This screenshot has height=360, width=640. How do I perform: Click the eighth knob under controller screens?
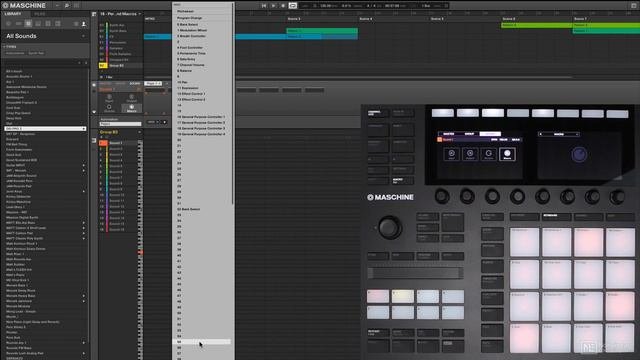pos(617,197)
